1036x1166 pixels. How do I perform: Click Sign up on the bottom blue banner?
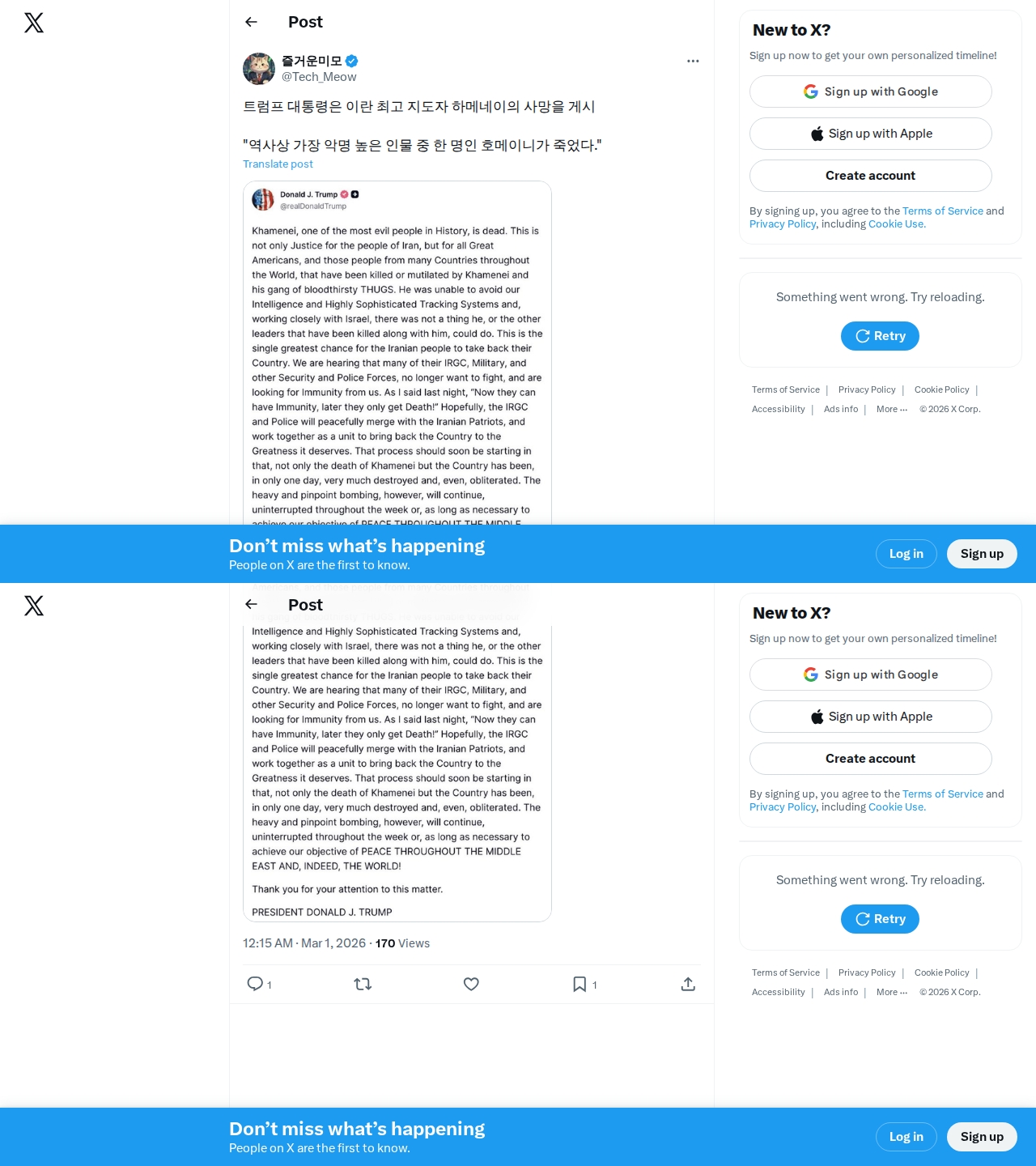982,1137
